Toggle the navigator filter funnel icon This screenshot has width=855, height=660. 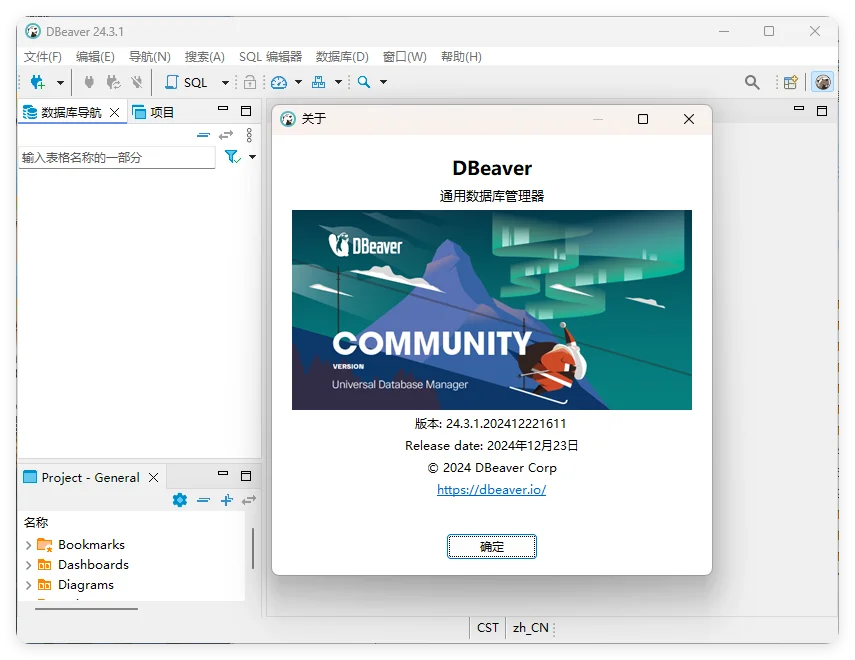(x=231, y=155)
